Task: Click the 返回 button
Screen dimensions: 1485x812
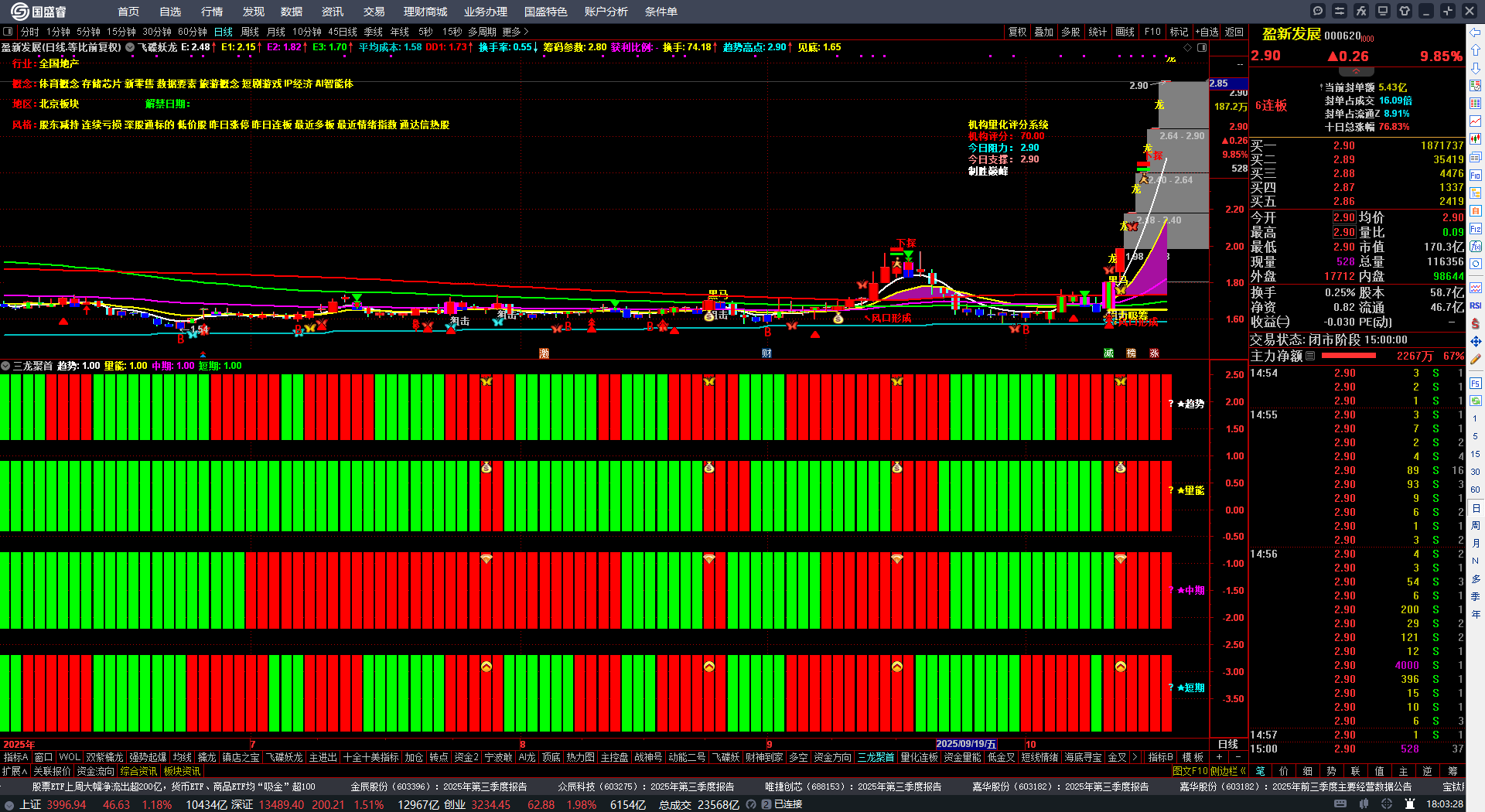Action: (1234, 32)
